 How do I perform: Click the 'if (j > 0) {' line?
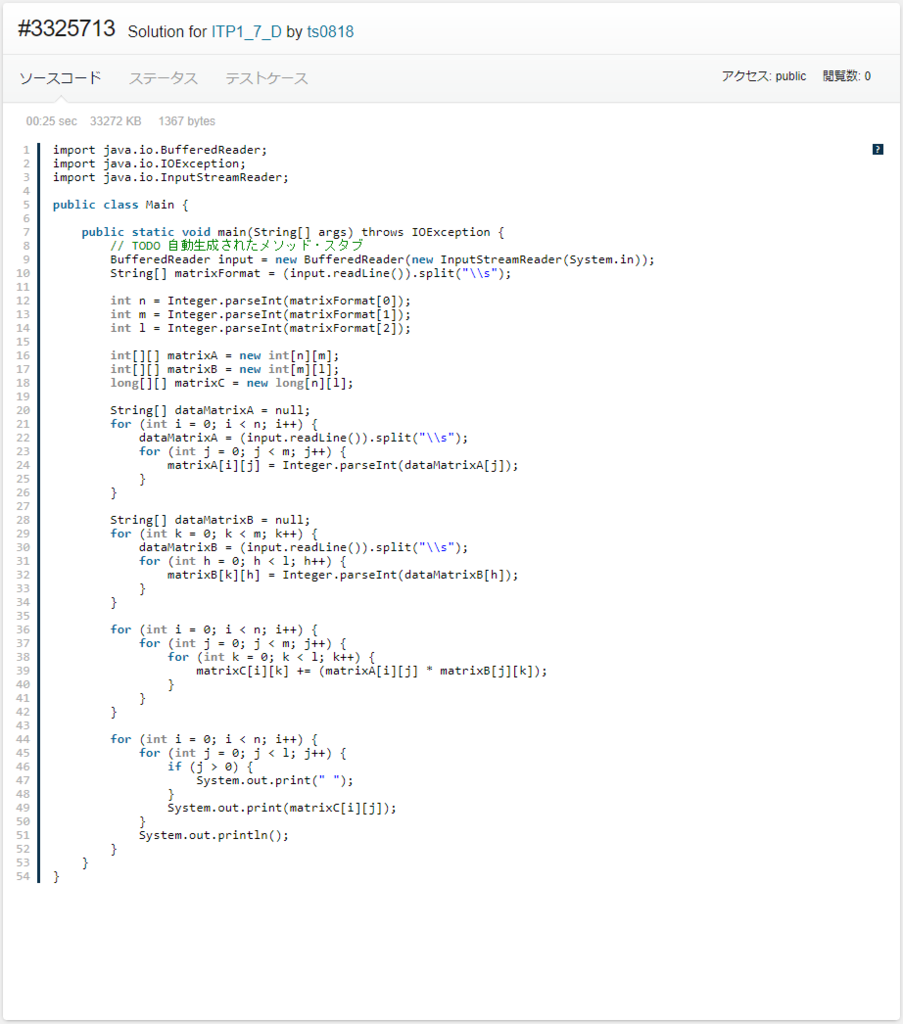(210, 767)
